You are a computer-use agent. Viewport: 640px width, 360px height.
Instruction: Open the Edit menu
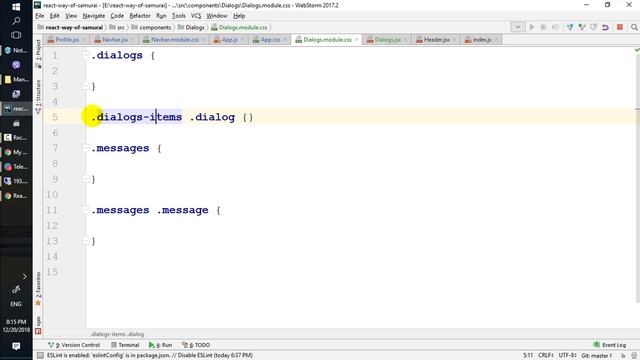(54, 16)
